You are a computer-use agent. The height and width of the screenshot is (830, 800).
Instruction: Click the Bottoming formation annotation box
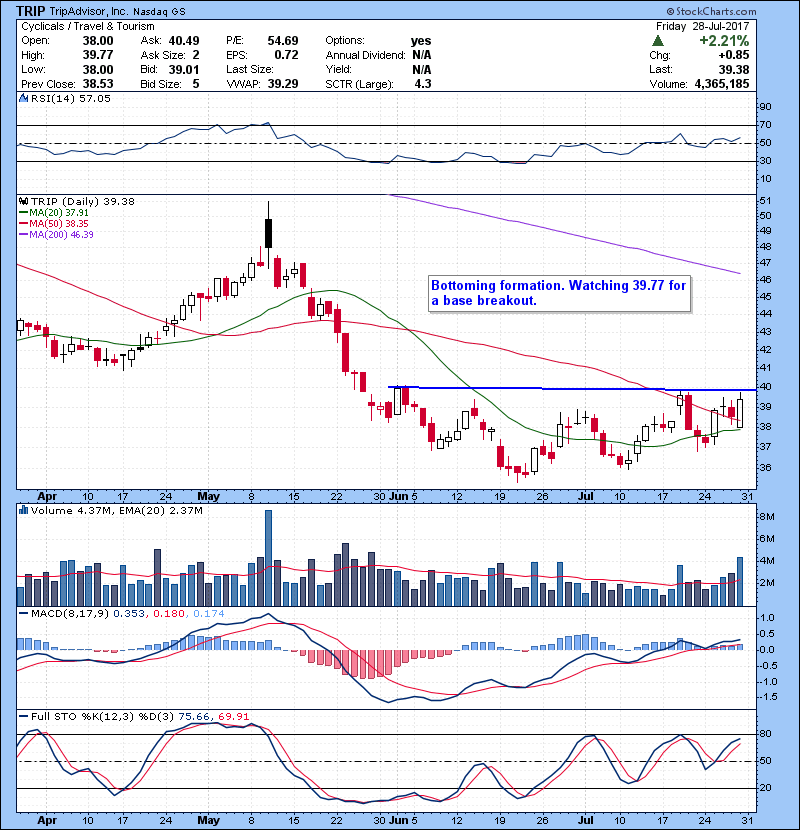559,293
